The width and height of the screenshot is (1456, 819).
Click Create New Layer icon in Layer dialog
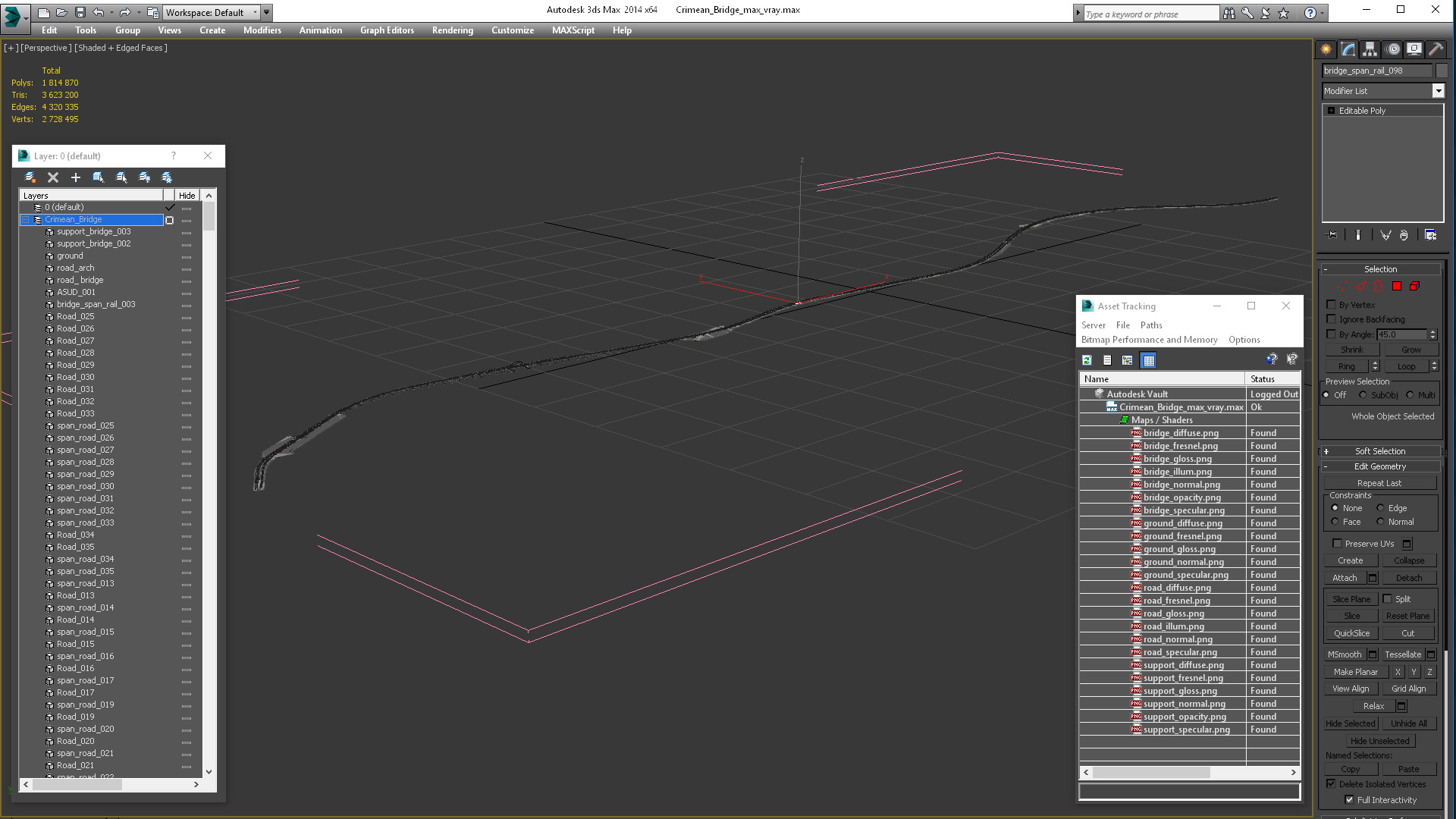point(30,177)
